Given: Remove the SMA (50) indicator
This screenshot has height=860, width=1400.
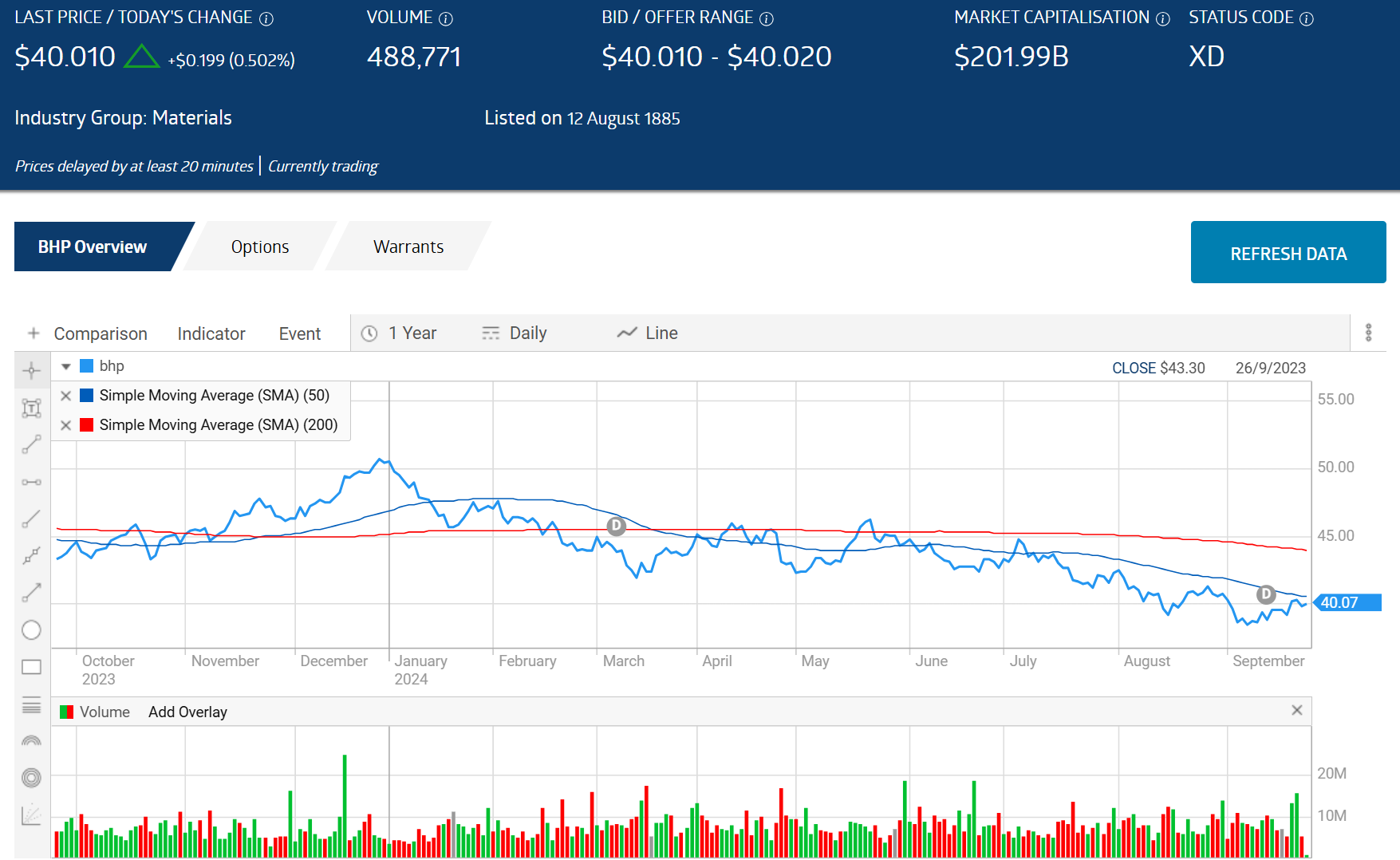Looking at the screenshot, I should pos(66,396).
